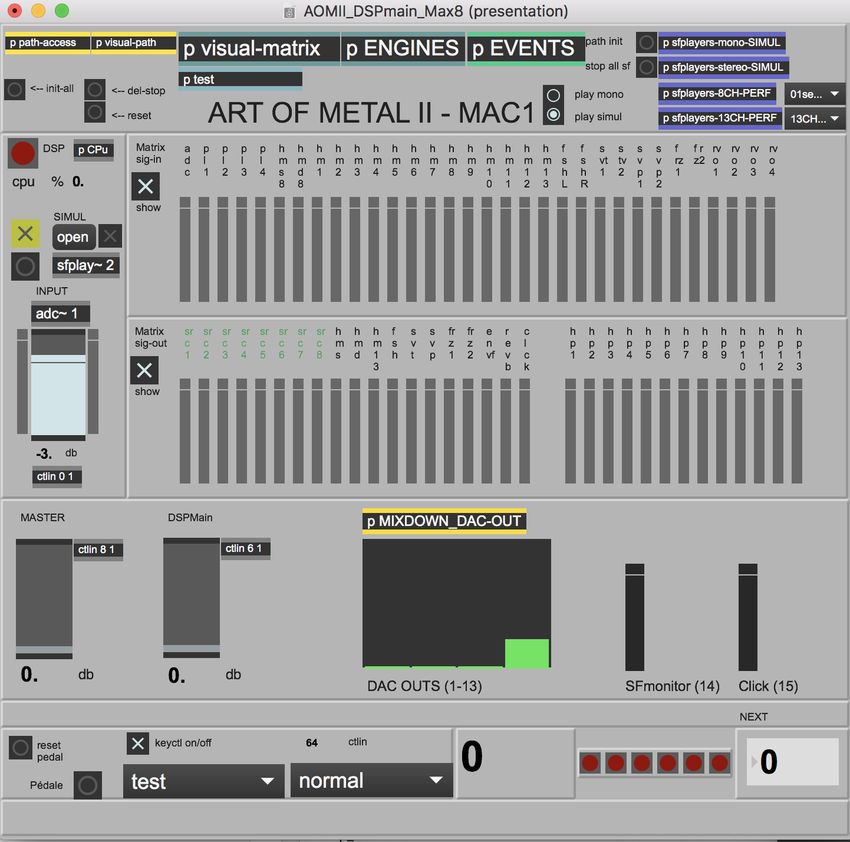Screen dimensions: 850x842
Task: Click the ctlin 6 1 object
Action: point(245,549)
